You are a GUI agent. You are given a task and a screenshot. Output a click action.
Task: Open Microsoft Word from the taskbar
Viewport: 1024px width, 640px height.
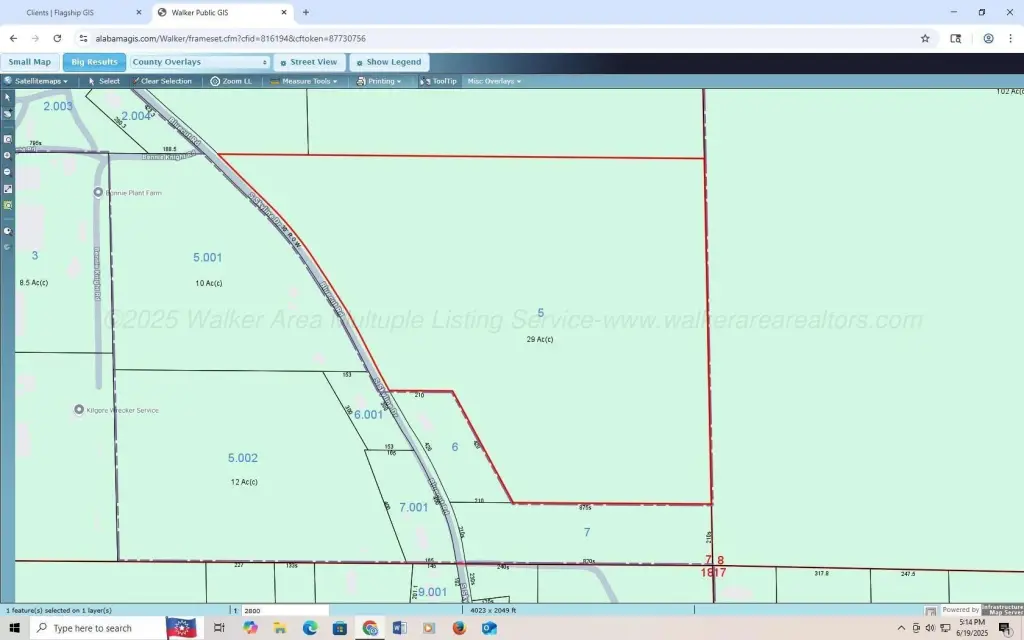[x=400, y=628]
